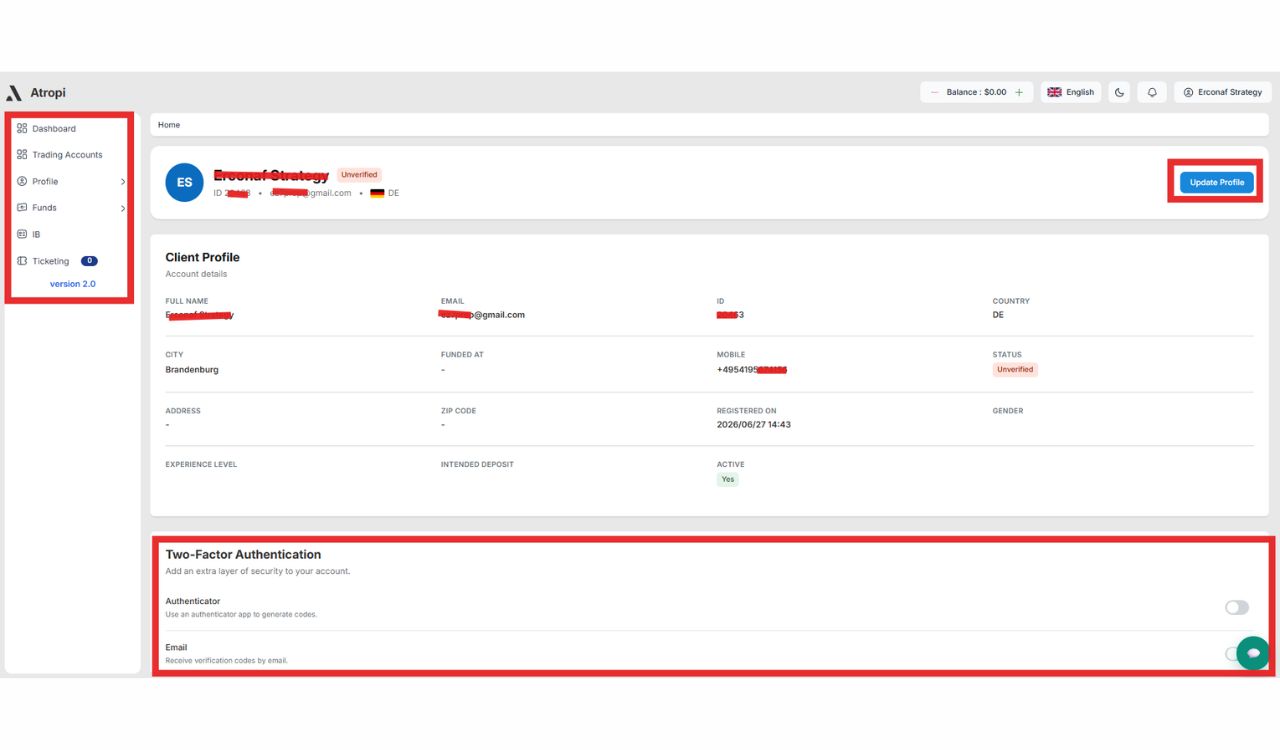The image size is (1280, 750).
Task: Expand the Funds submenu chevron
Action: click(122, 208)
